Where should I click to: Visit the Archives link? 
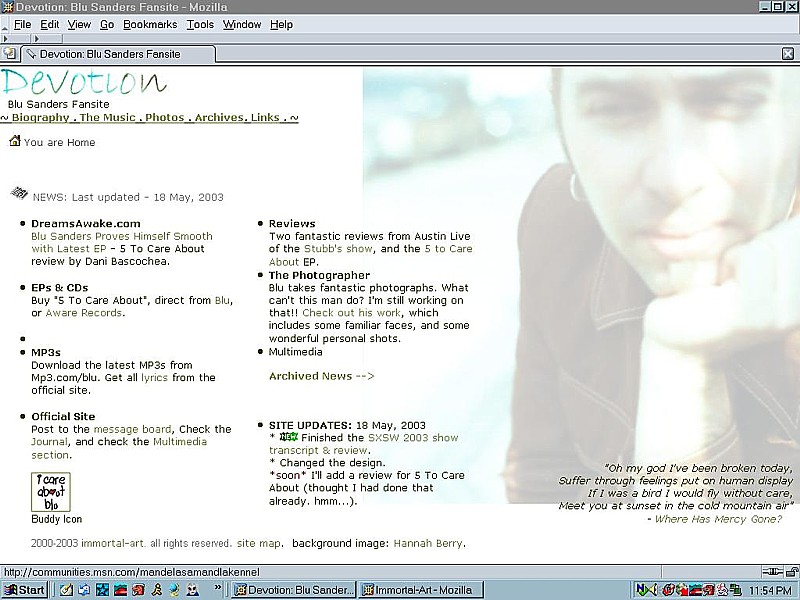[219, 117]
